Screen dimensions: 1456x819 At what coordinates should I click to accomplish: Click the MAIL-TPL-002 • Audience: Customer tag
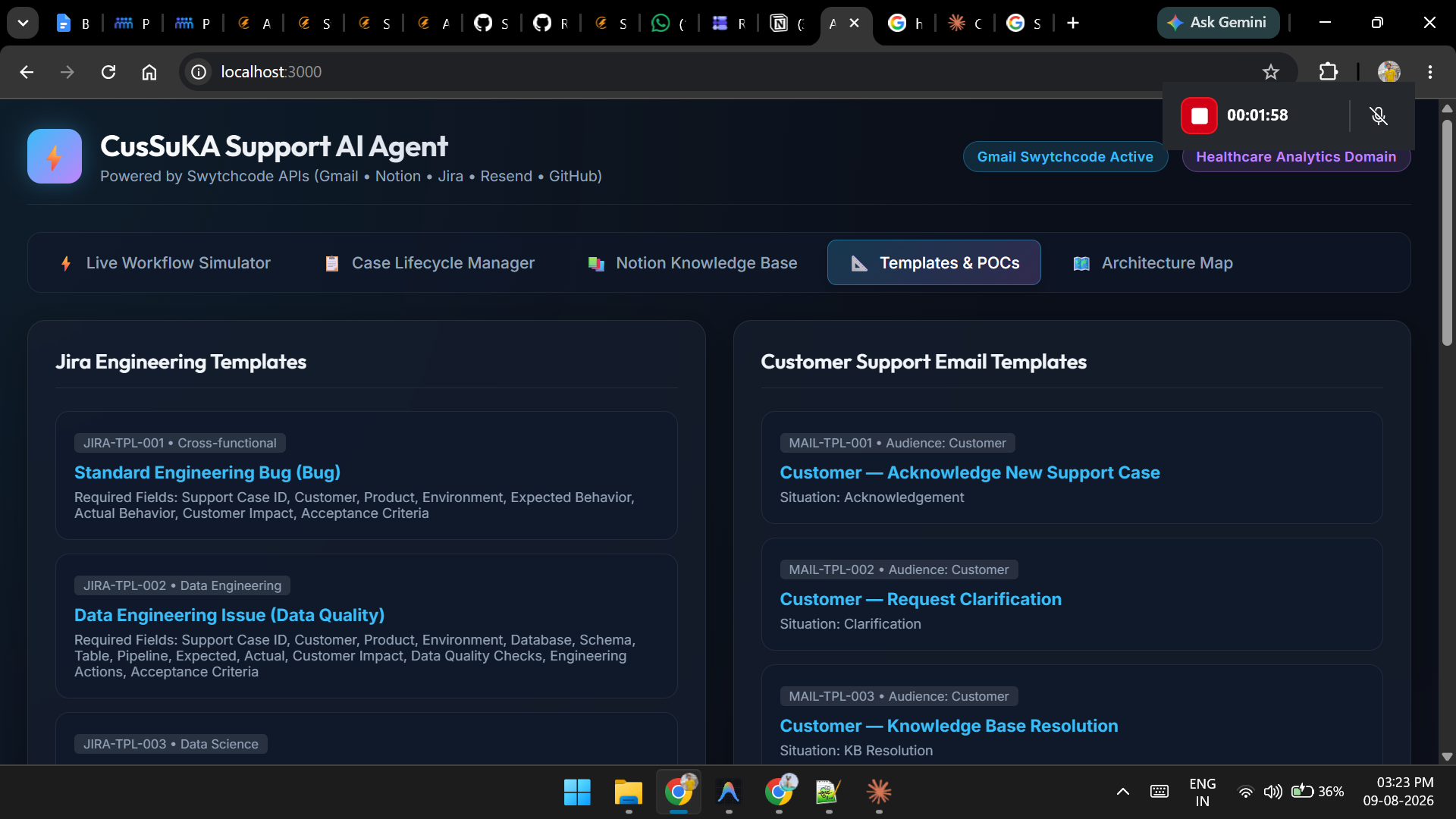point(899,570)
